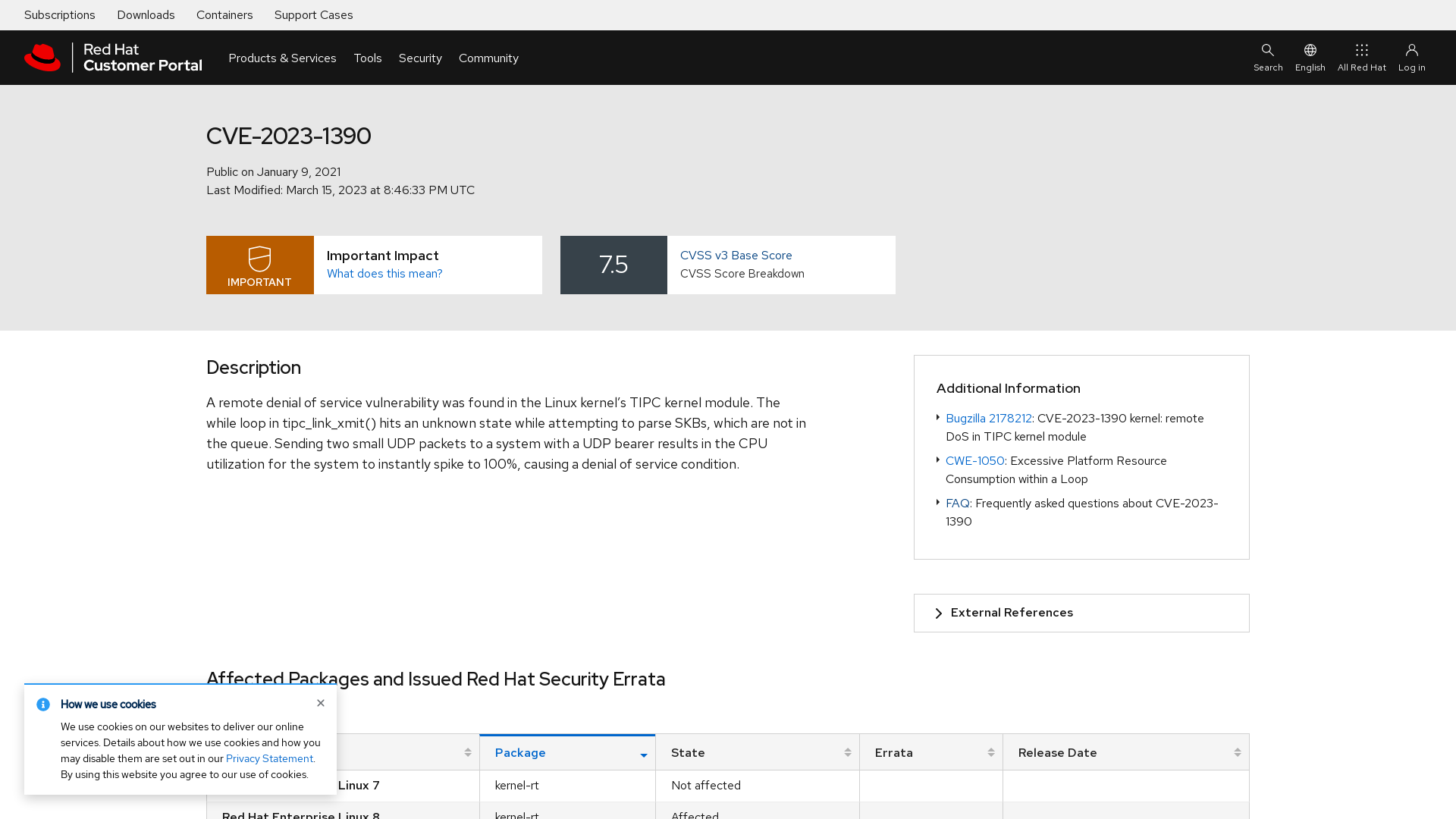Open Security menu item

click(x=420, y=57)
